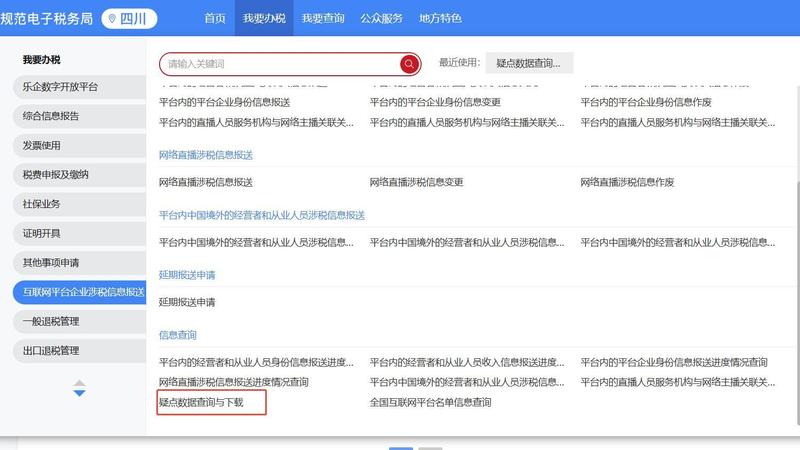Choose 税费申报及缴纳 from the sidebar

(56, 174)
